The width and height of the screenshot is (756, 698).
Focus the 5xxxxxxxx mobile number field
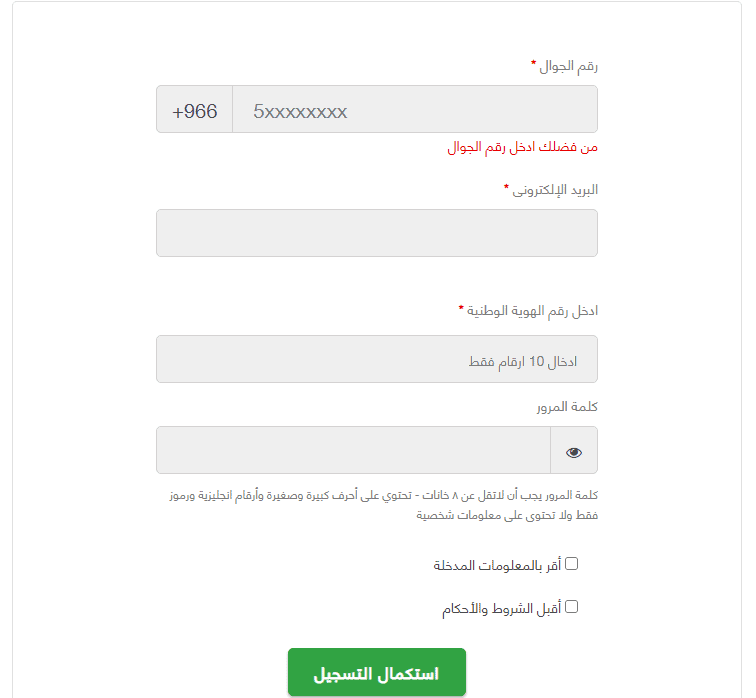coord(415,109)
